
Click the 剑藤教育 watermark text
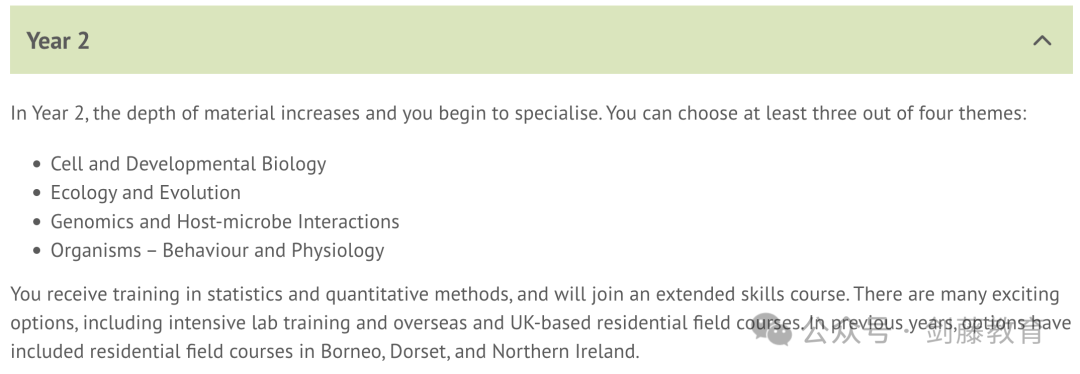[984, 333]
